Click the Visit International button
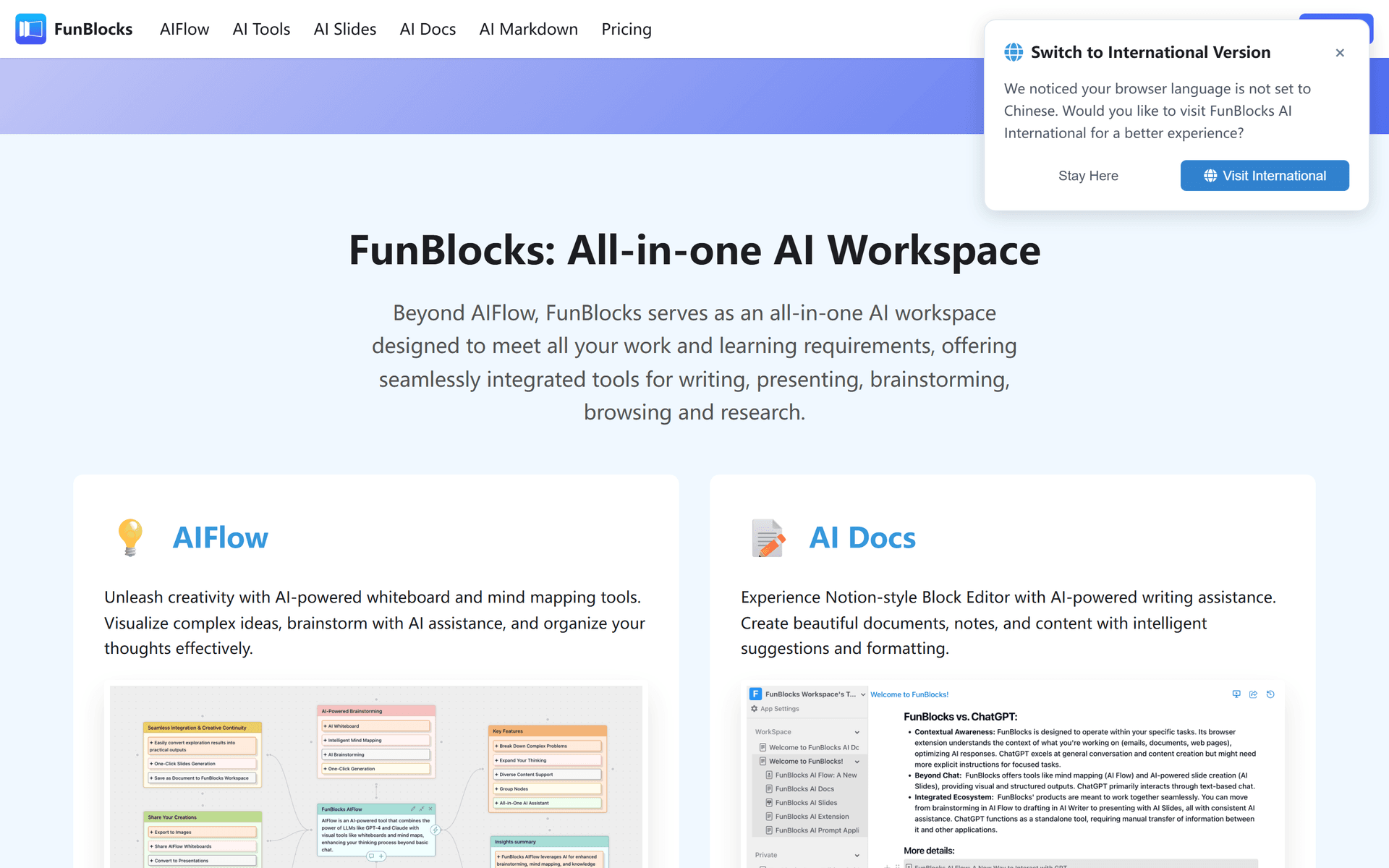Screen dimensions: 1389x868 coord(1265,176)
